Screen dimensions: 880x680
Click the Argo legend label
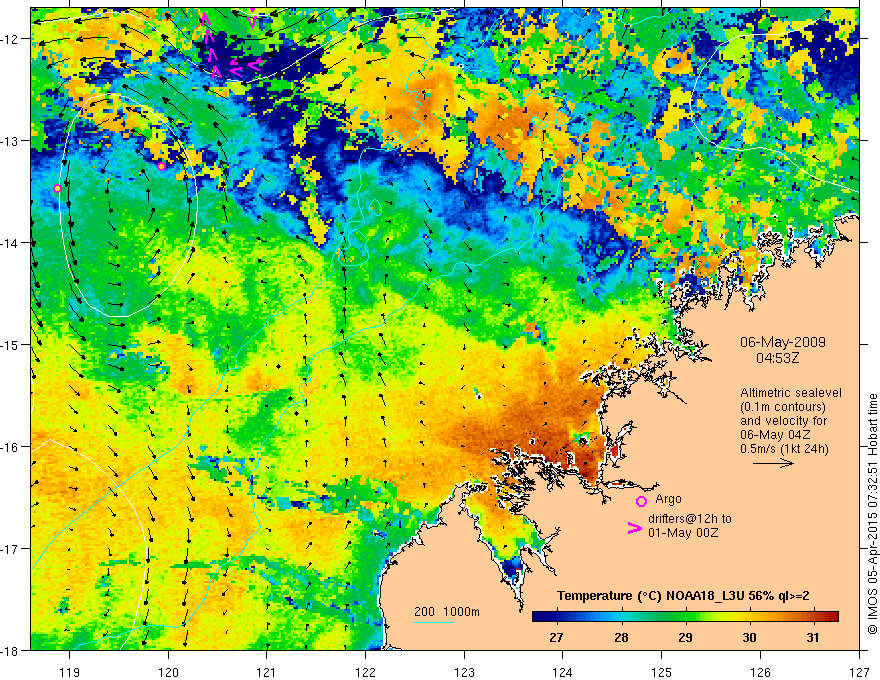click(668, 499)
